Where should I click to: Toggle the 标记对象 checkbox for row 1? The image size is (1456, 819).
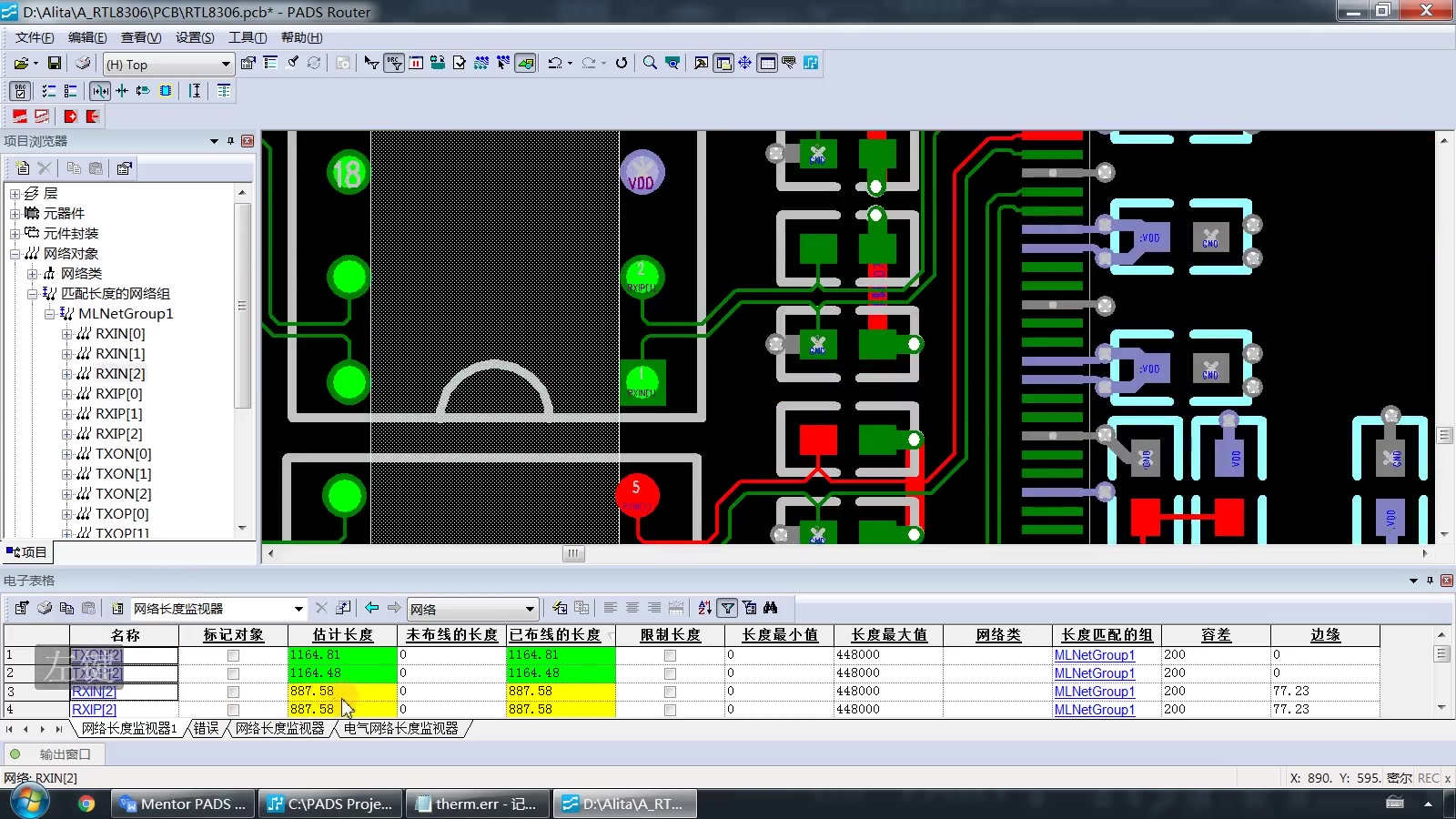(x=233, y=655)
